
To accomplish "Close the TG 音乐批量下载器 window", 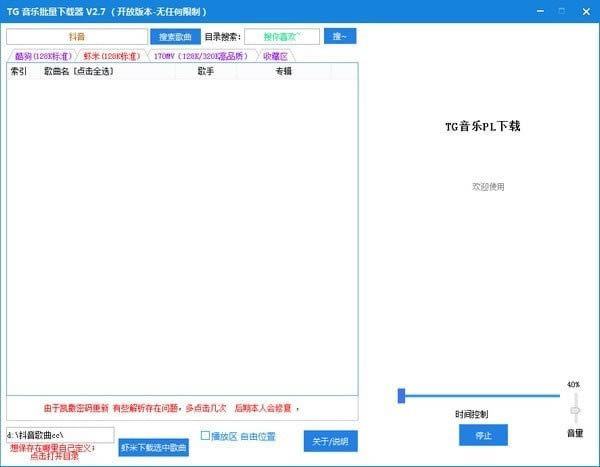I will click(x=586, y=11).
